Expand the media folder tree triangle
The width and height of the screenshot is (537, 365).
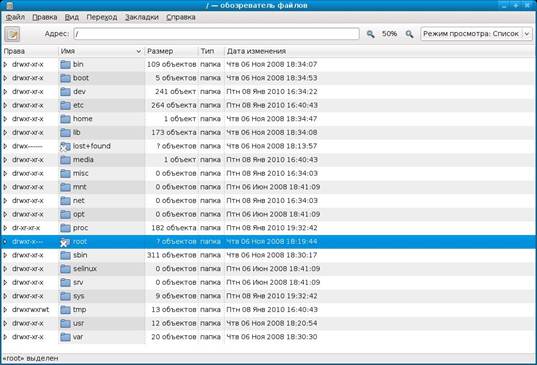[x=5, y=160]
